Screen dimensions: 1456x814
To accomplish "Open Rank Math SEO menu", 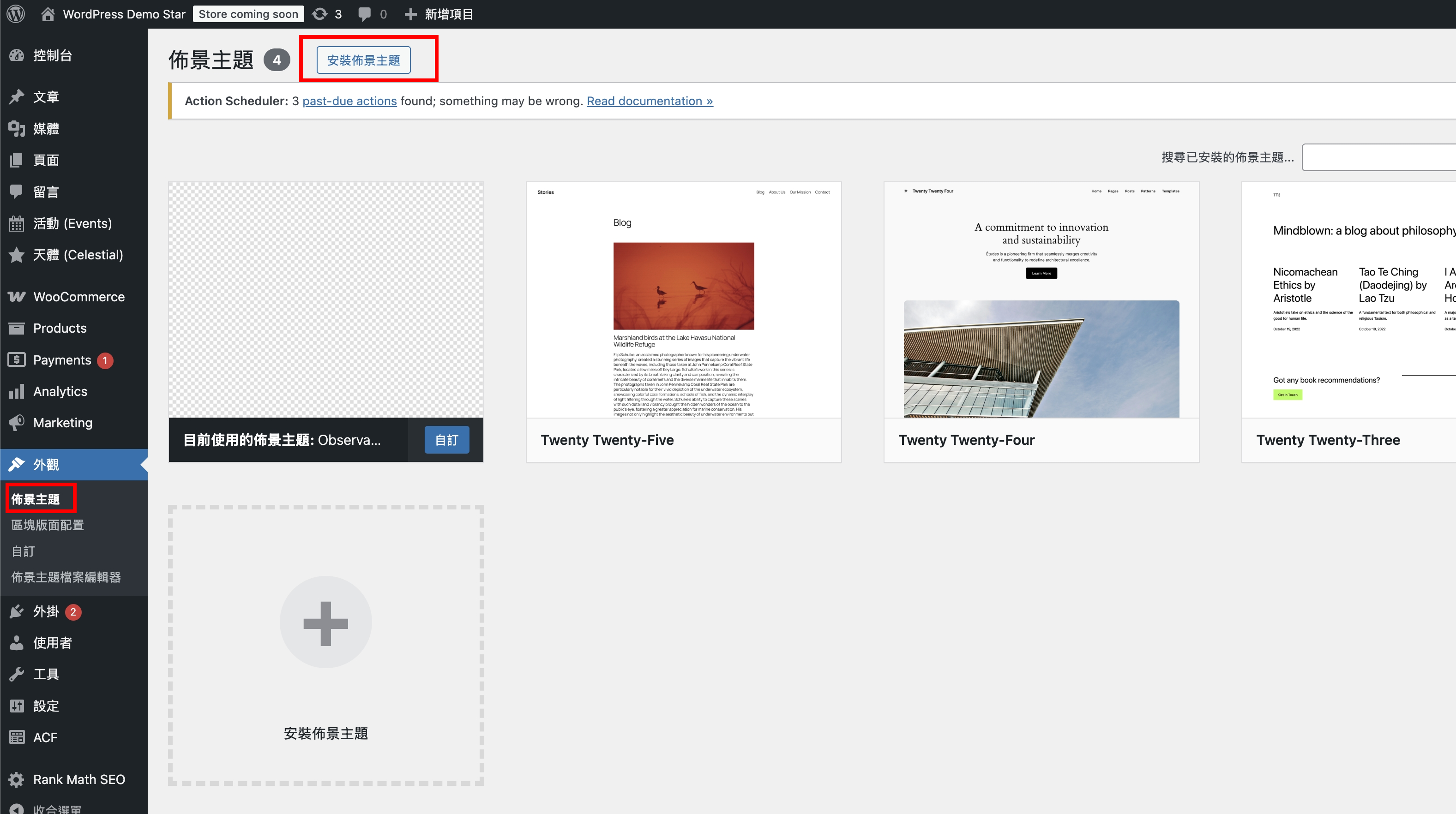I will (78, 779).
